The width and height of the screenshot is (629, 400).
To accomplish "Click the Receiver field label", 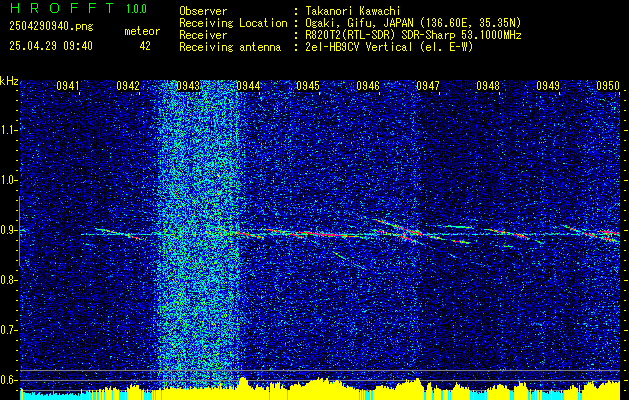I will coord(203,35).
